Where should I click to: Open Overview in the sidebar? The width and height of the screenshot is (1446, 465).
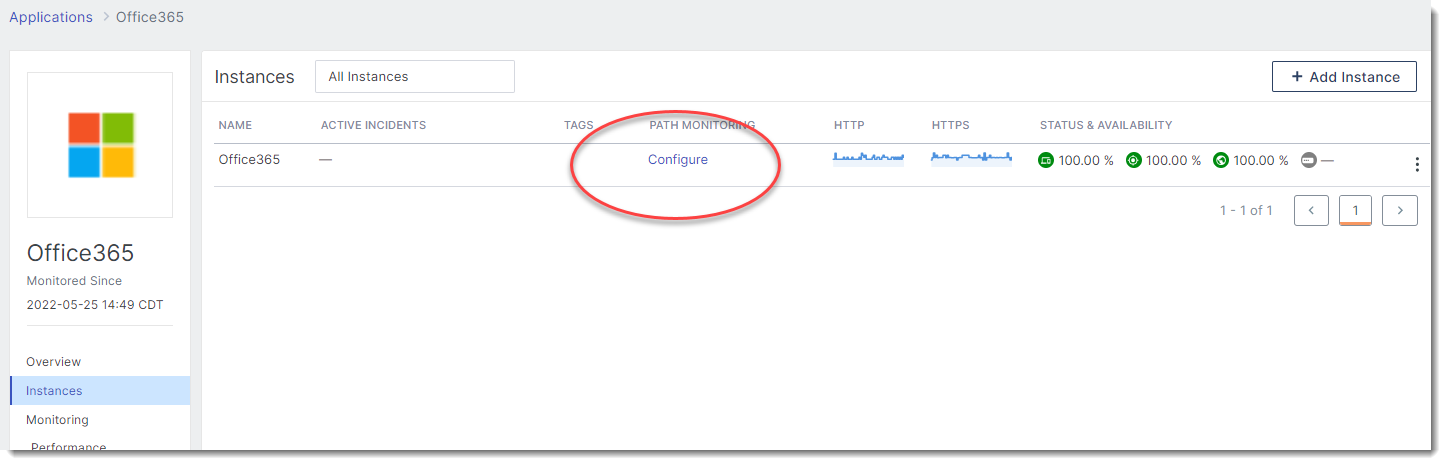pos(54,362)
